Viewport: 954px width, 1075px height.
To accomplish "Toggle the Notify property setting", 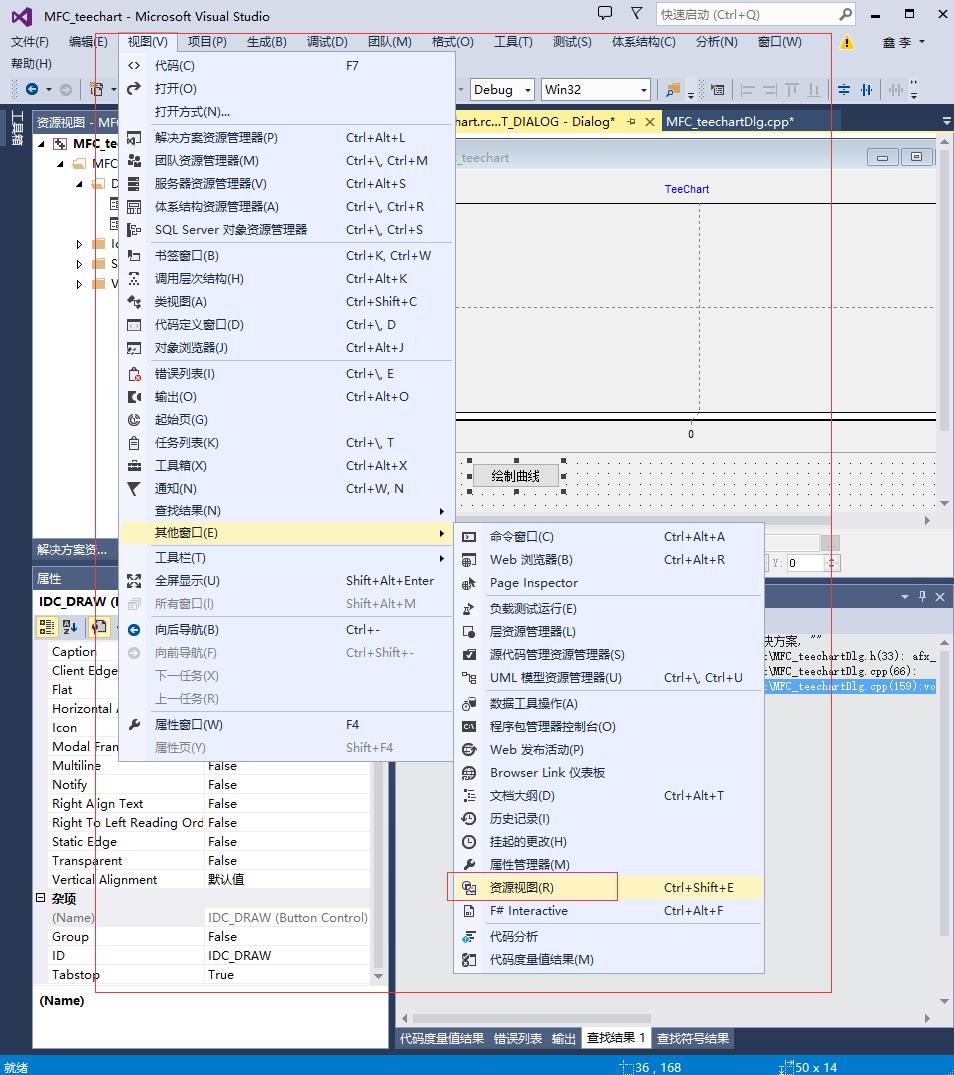I will [222, 785].
